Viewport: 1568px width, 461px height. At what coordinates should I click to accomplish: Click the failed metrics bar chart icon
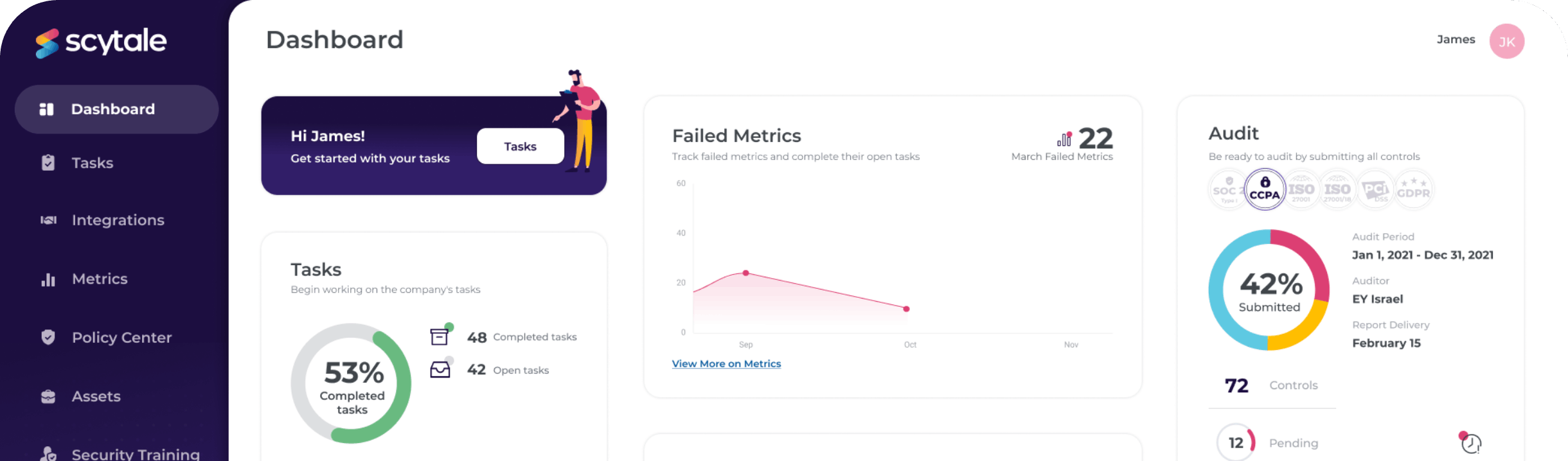coord(1064,139)
